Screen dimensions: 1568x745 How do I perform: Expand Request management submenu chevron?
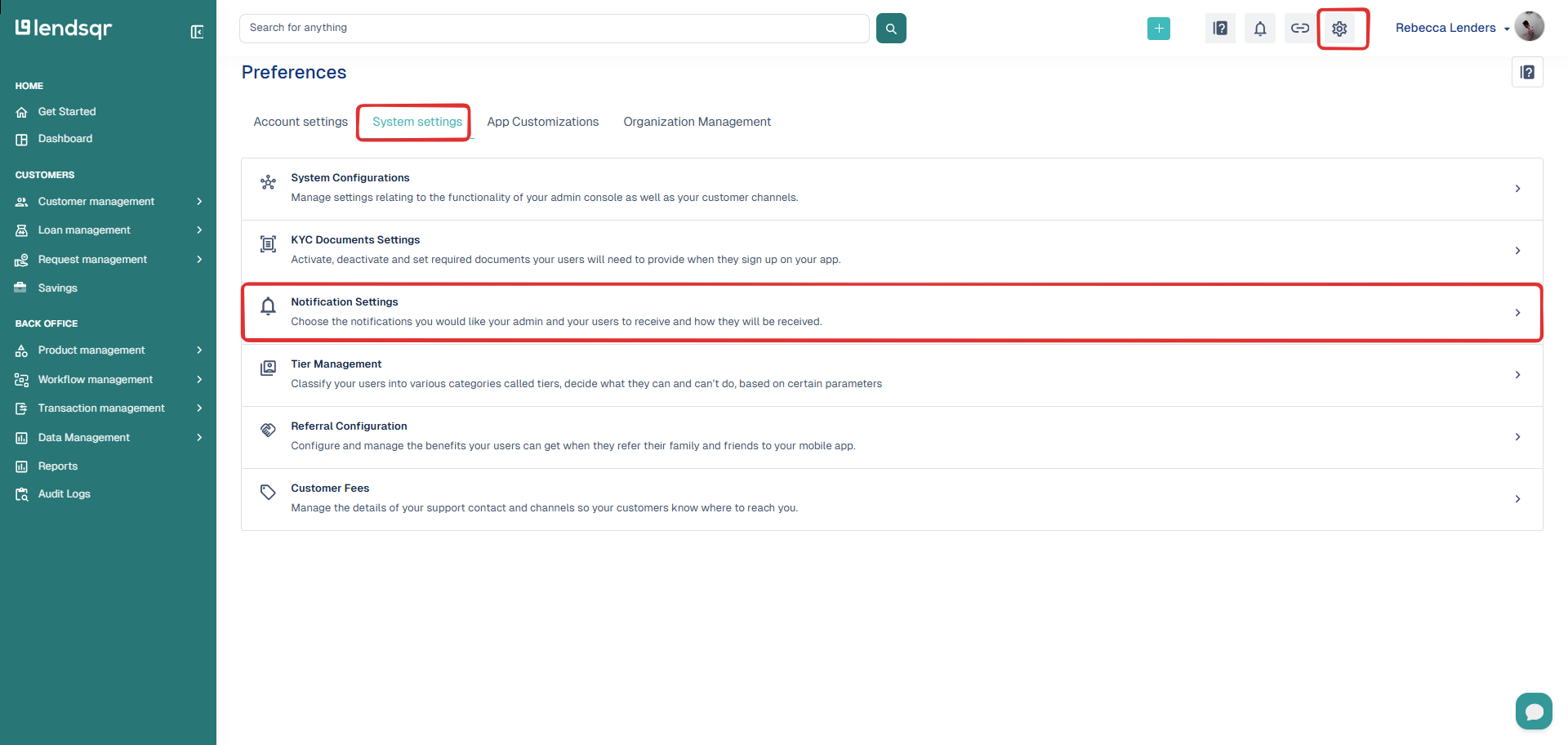[x=199, y=260]
